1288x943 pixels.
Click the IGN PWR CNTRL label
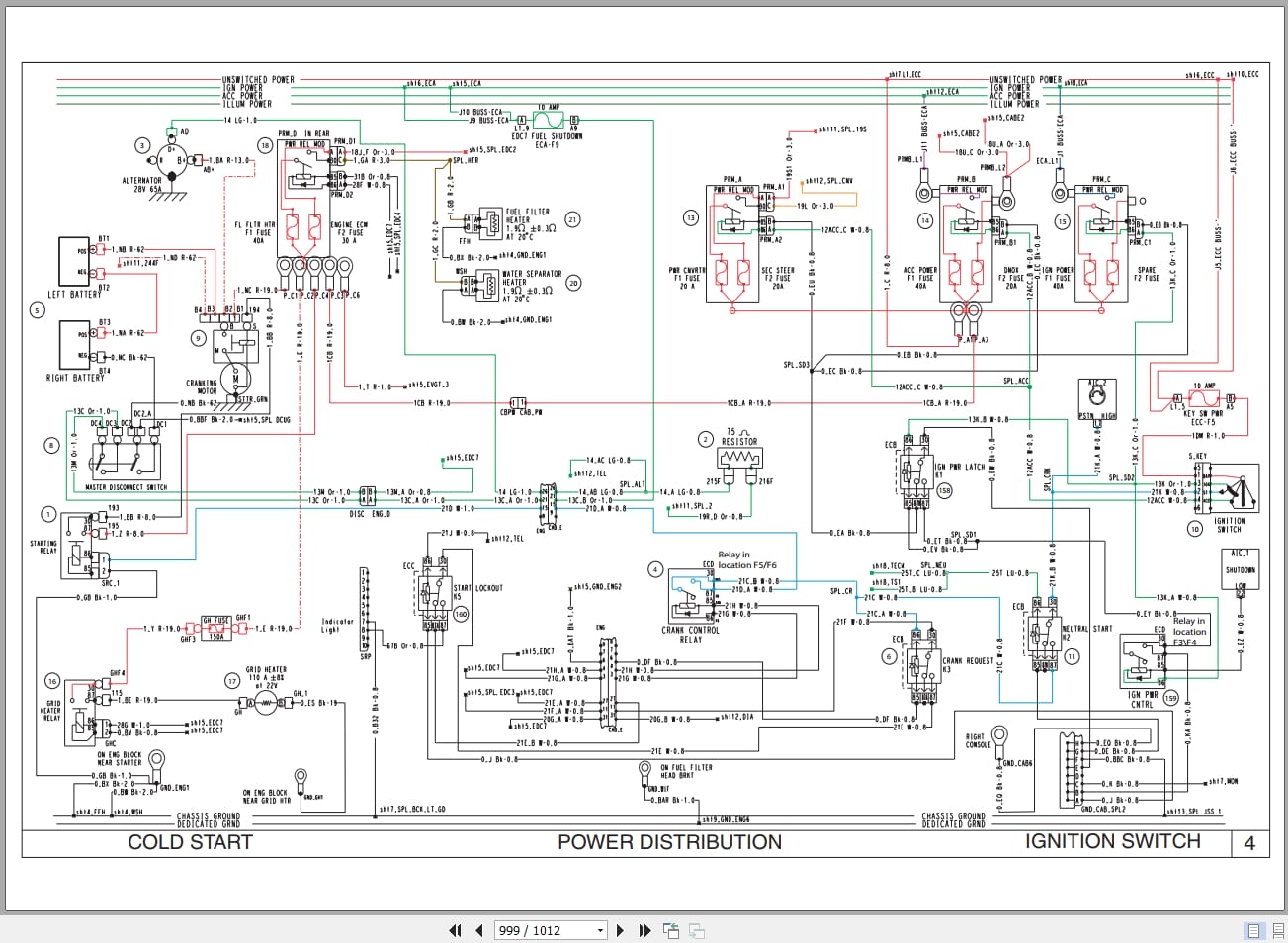click(1143, 700)
